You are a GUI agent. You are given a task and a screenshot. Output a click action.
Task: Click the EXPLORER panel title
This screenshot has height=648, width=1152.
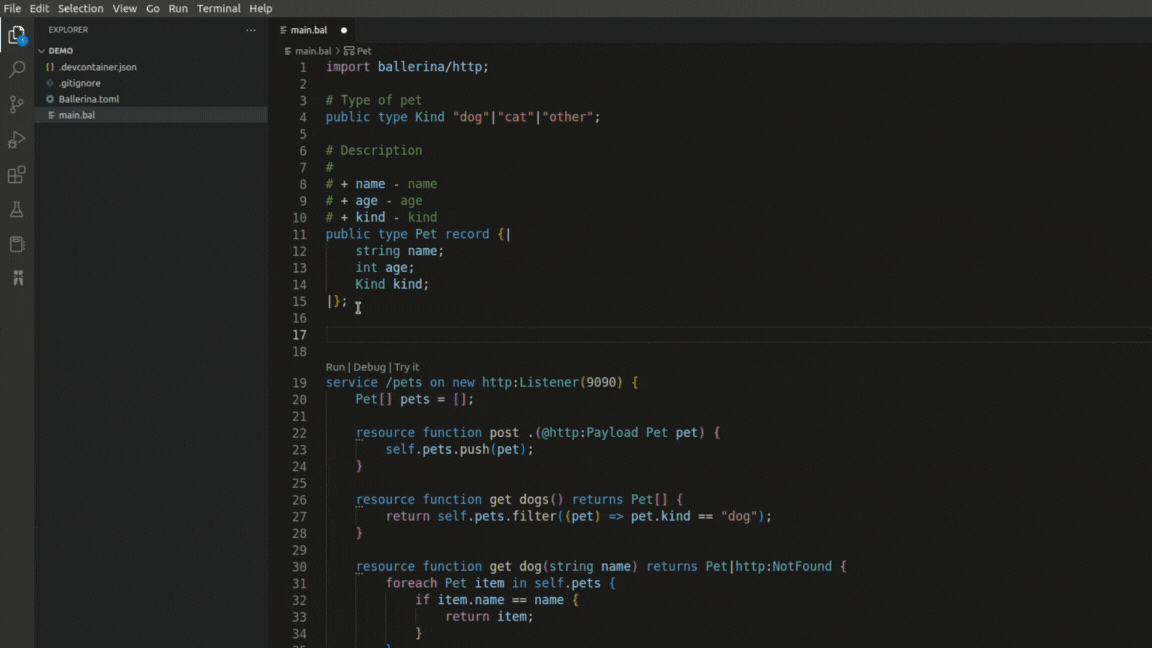(68, 30)
